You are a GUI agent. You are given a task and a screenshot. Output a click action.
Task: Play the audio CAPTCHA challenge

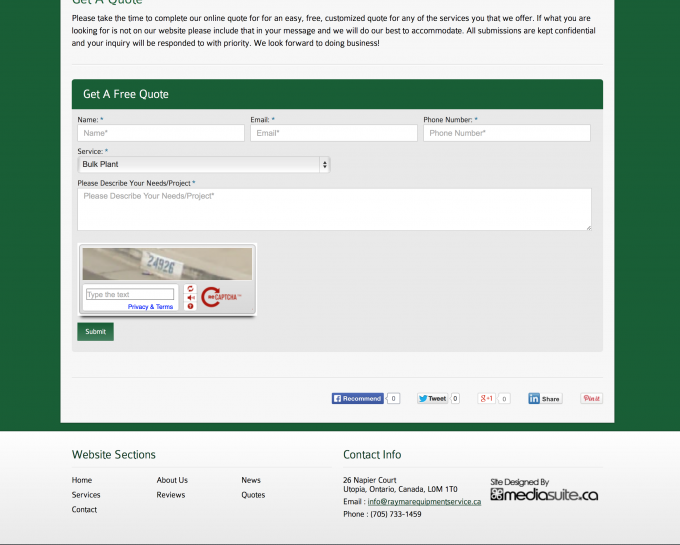(x=190, y=297)
